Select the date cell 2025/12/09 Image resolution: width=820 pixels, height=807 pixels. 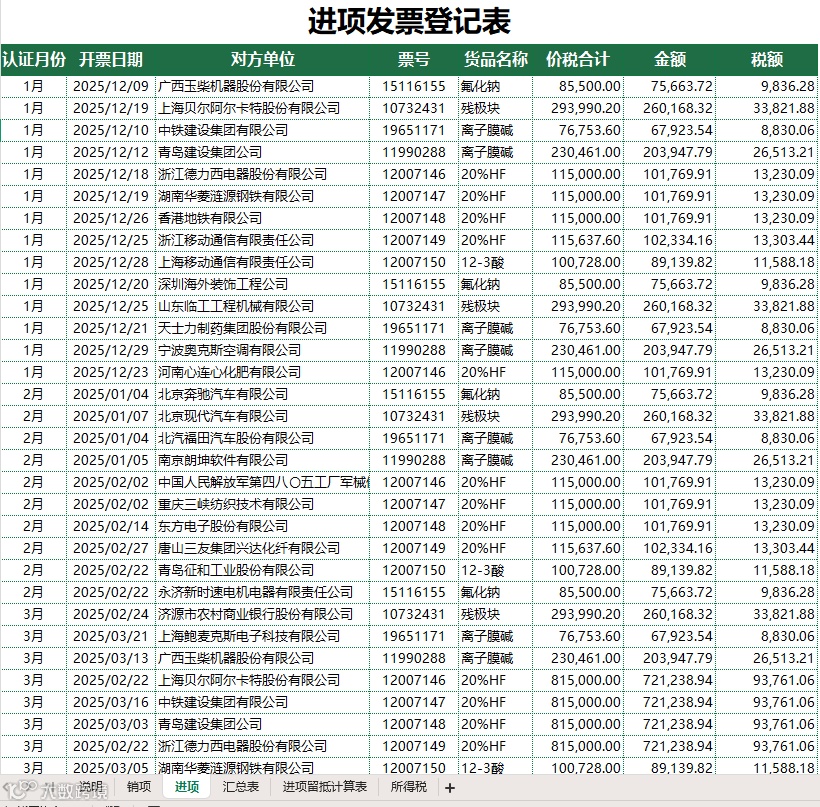111,86
